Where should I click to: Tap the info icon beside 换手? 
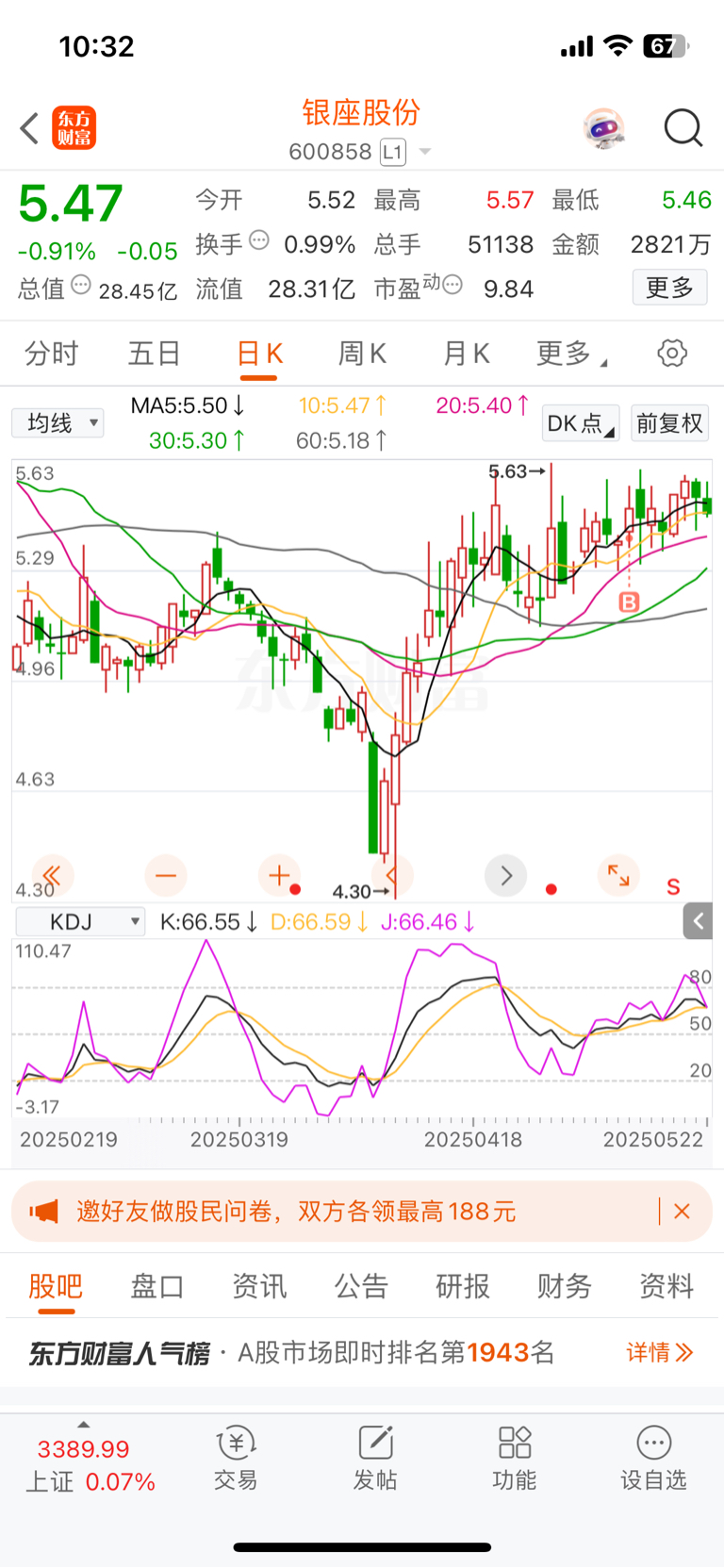tap(258, 240)
